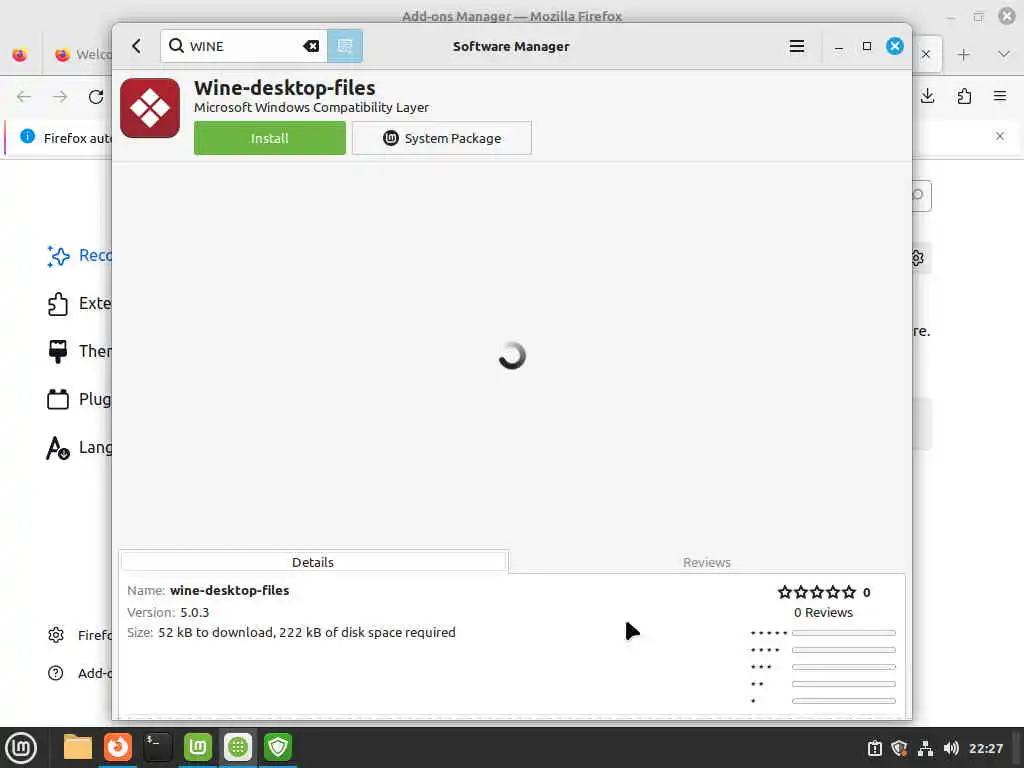The height and width of the screenshot is (768, 1024).
Task: Click the 0 Reviews text
Action: (x=824, y=613)
